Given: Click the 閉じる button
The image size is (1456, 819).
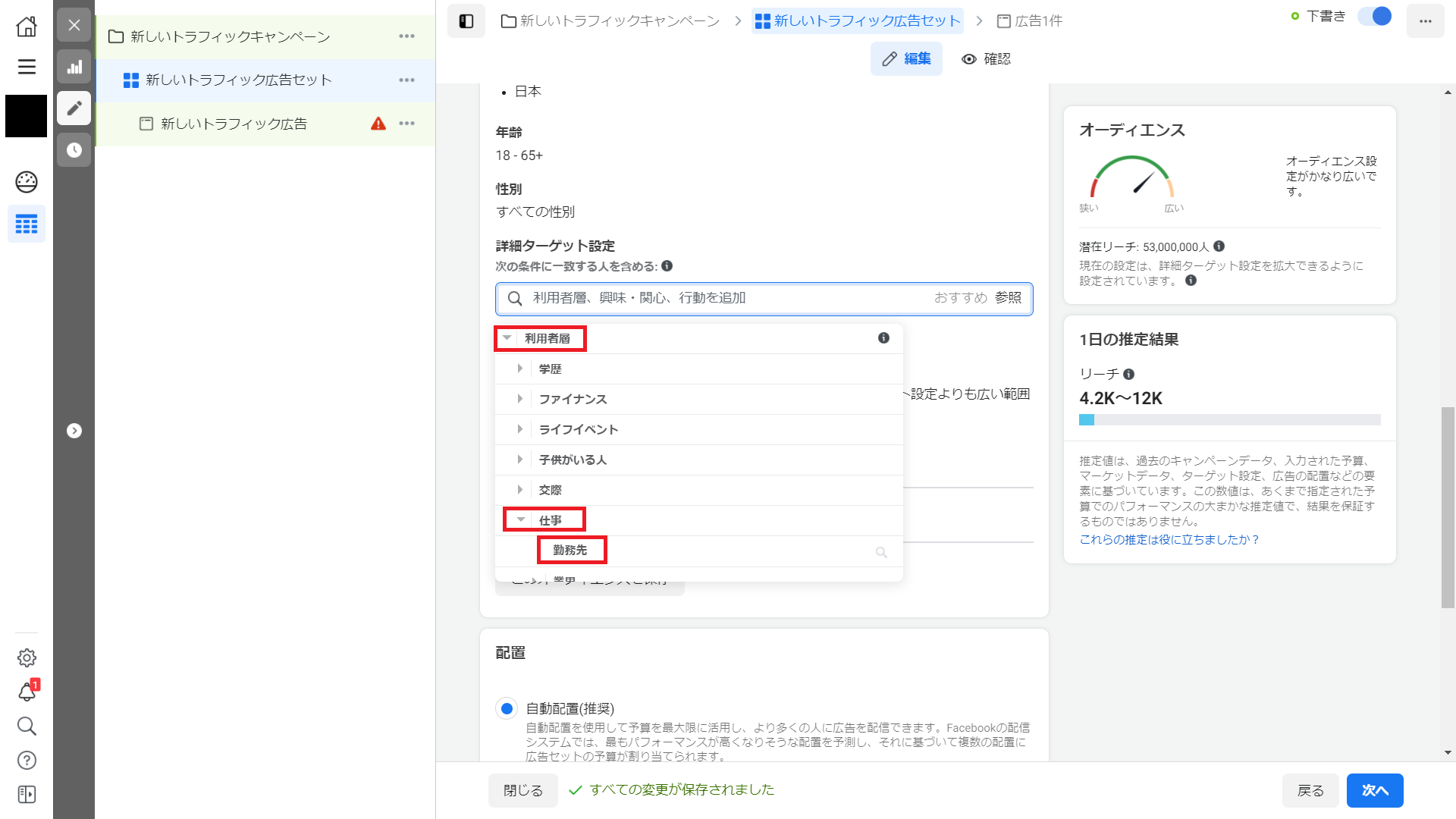Looking at the screenshot, I should point(523,791).
